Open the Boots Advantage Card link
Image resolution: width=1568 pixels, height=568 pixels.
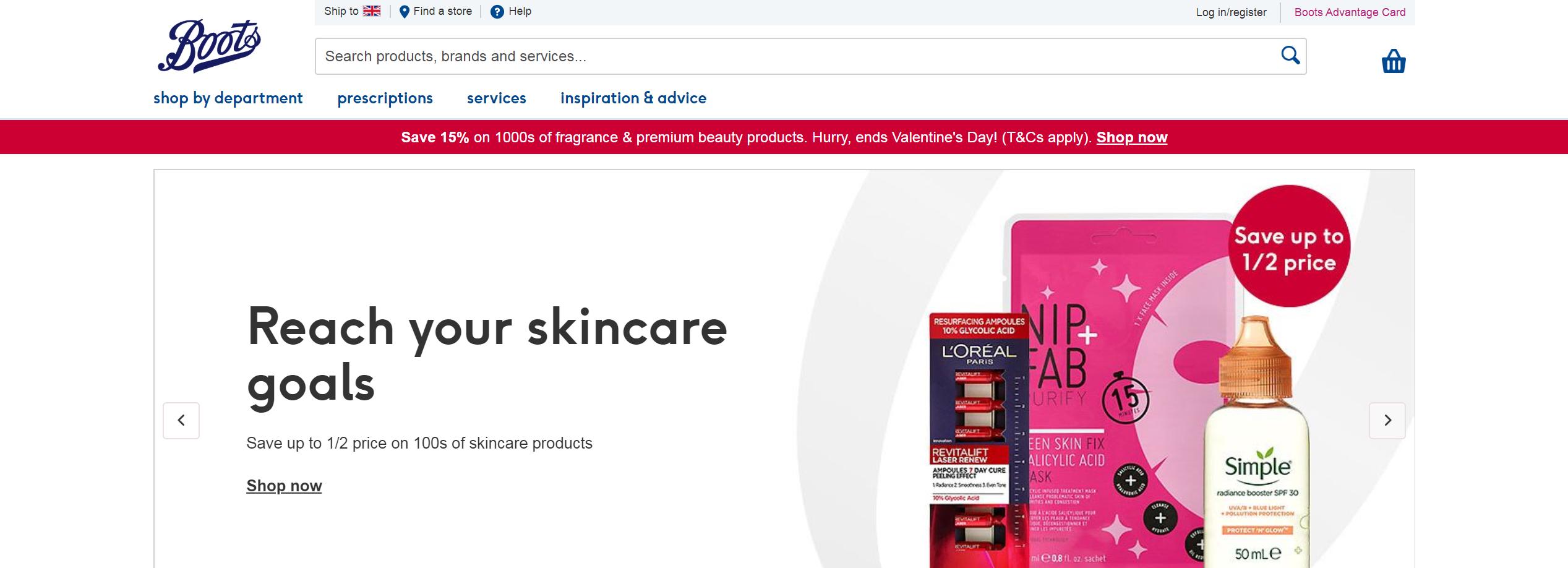pyautogui.click(x=1350, y=12)
